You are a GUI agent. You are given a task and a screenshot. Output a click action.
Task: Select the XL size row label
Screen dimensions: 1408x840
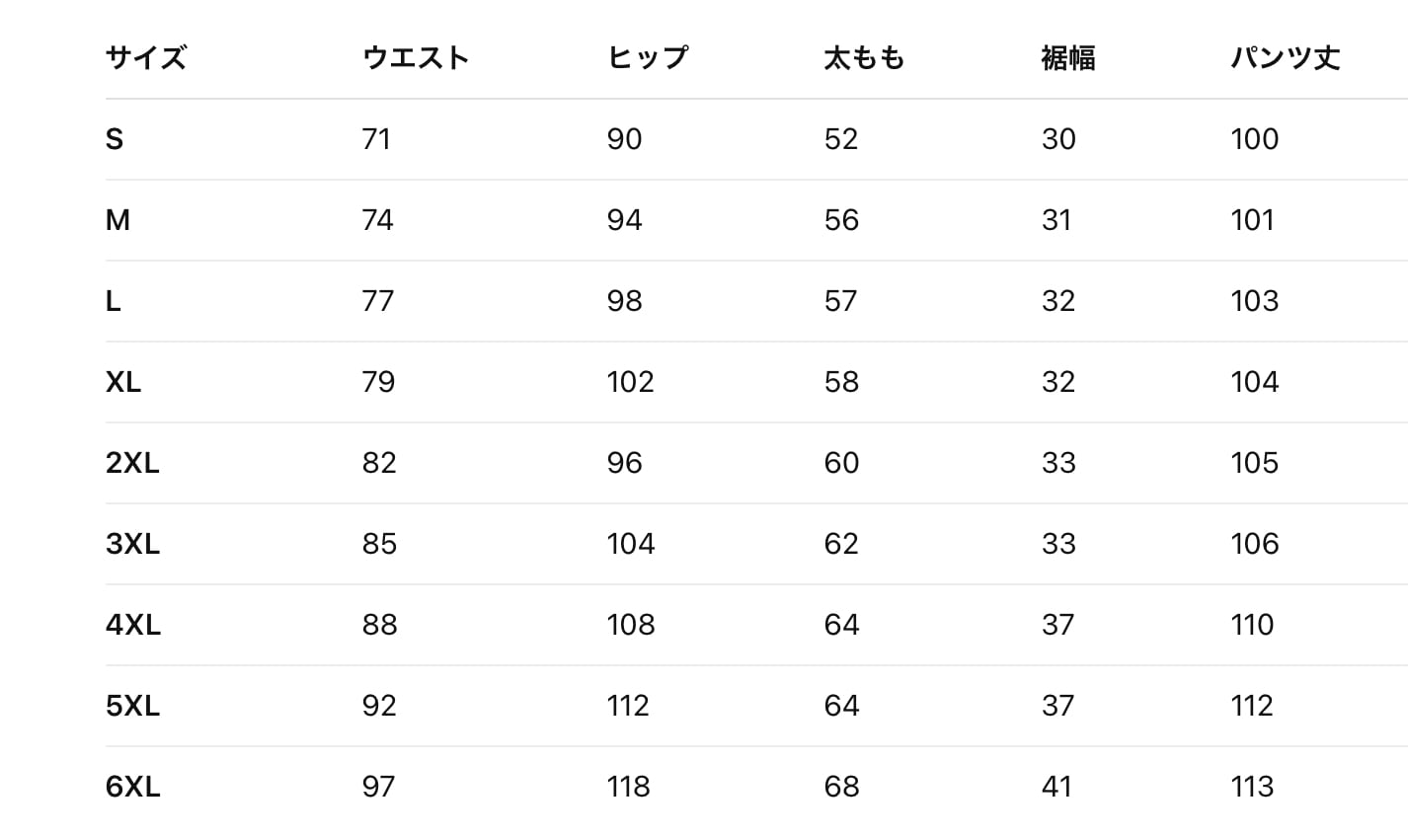tap(123, 382)
